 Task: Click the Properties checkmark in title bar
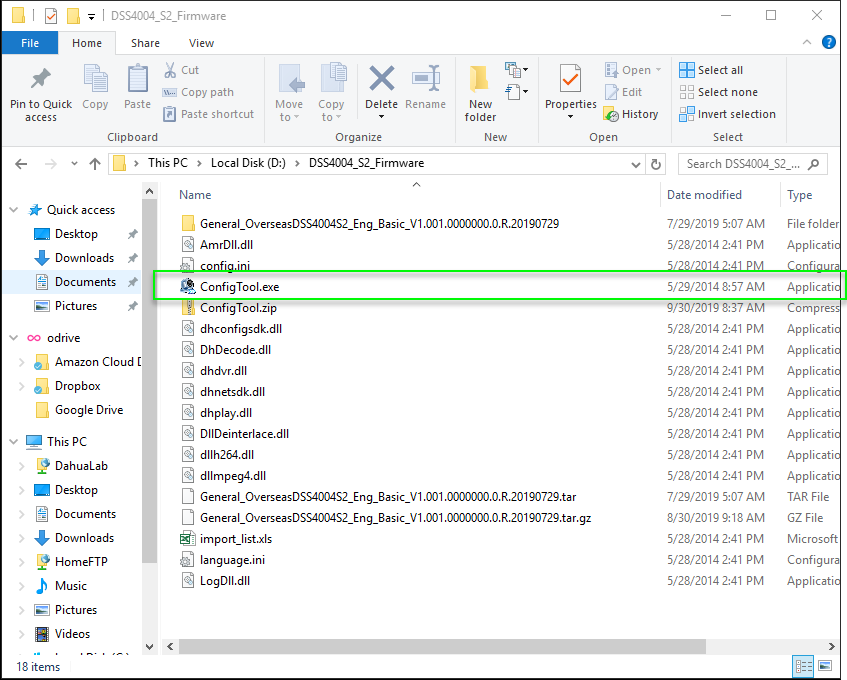[x=51, y=16]
